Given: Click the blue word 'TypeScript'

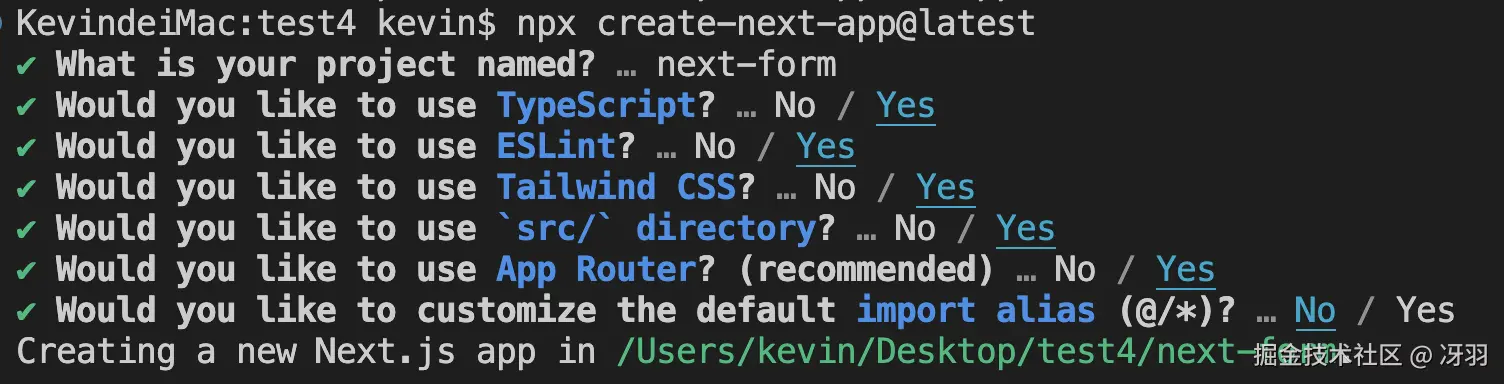Looking at the screenshot, I should (x=596, y=105).
